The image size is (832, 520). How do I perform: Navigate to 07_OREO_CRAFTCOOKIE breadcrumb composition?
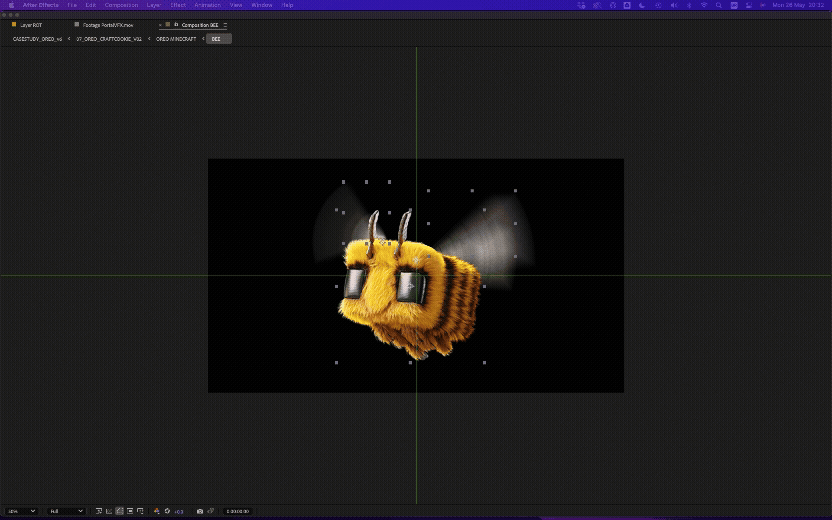pyautogui.click(x=109, y=39)
